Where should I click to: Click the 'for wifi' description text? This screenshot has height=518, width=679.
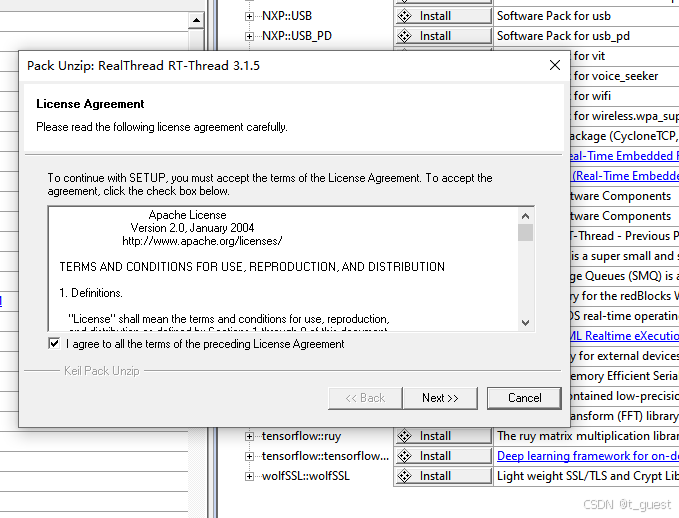592,96
